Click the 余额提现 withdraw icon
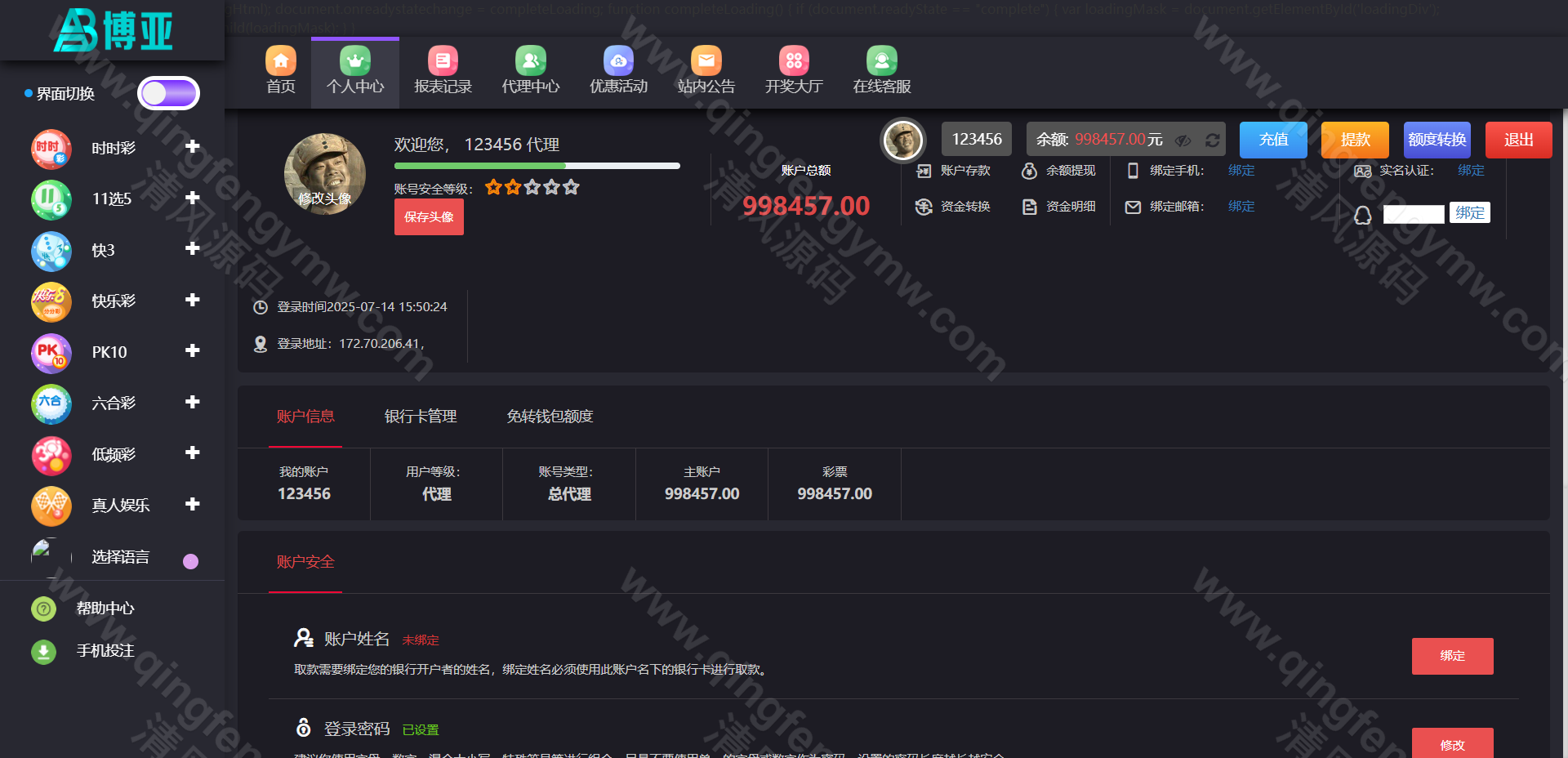The height and width of the screenshot is (758, 1568). pyautogui.click(x=1029, y=171)
